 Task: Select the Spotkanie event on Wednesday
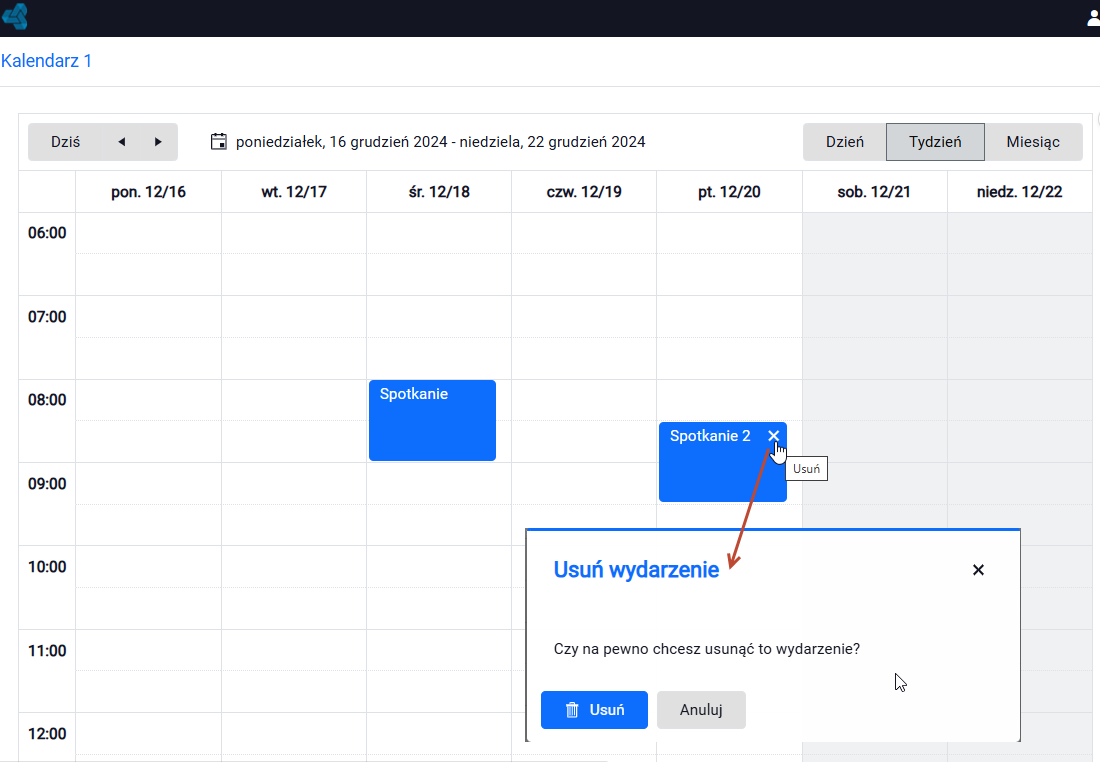coord(432,420)
